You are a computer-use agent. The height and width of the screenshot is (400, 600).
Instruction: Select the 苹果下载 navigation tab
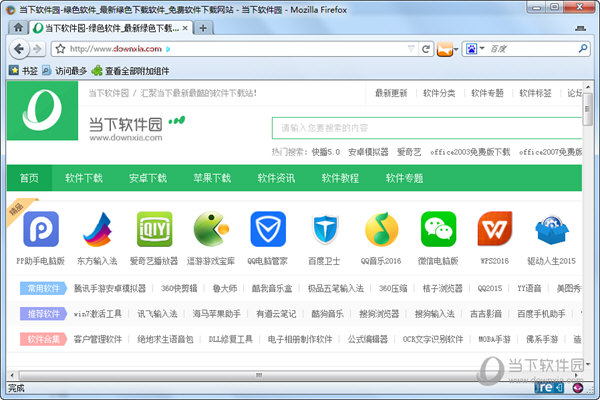click(212, 178)
